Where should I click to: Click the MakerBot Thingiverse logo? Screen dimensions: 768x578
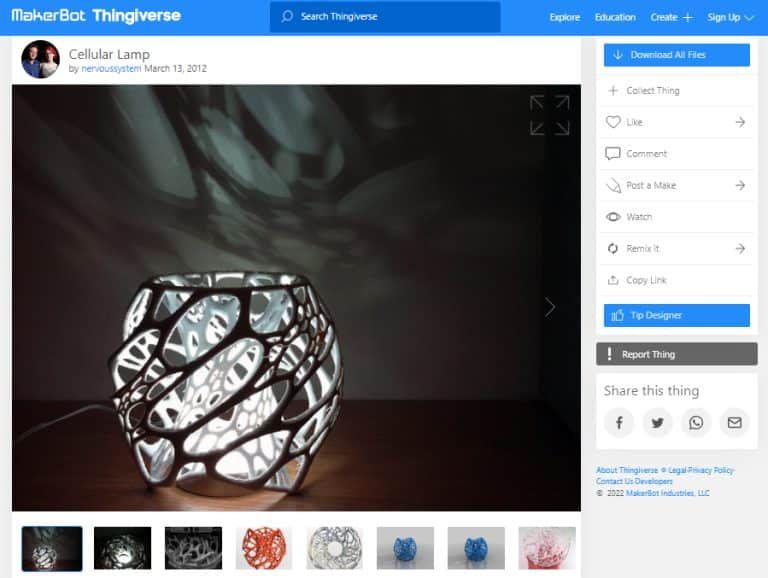[x=96, y=16]
